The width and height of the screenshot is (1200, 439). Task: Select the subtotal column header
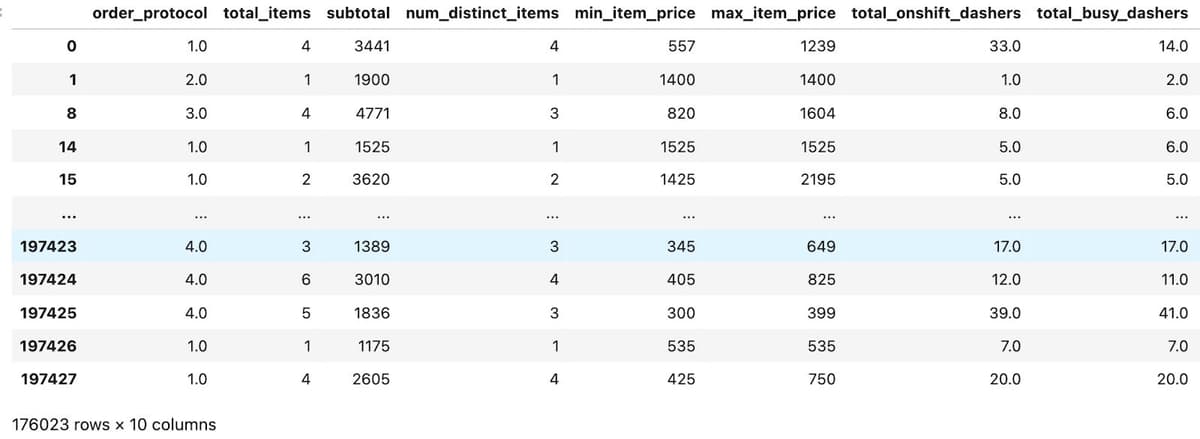[x=358, y=14]
